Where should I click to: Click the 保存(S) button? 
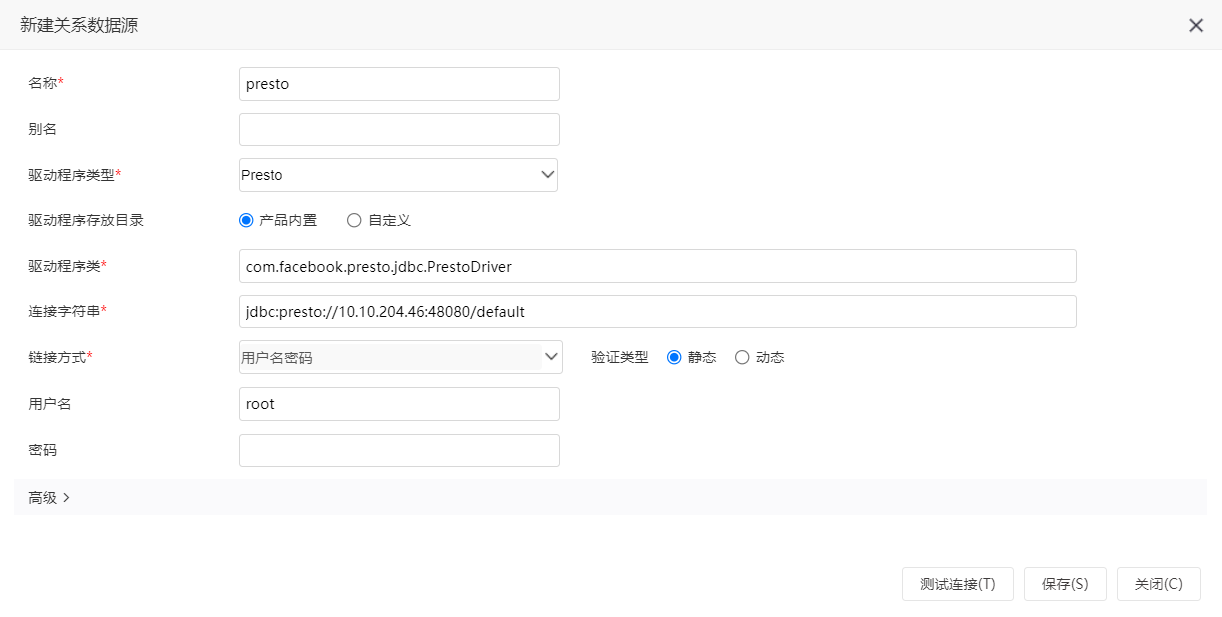pos(1065,584)
